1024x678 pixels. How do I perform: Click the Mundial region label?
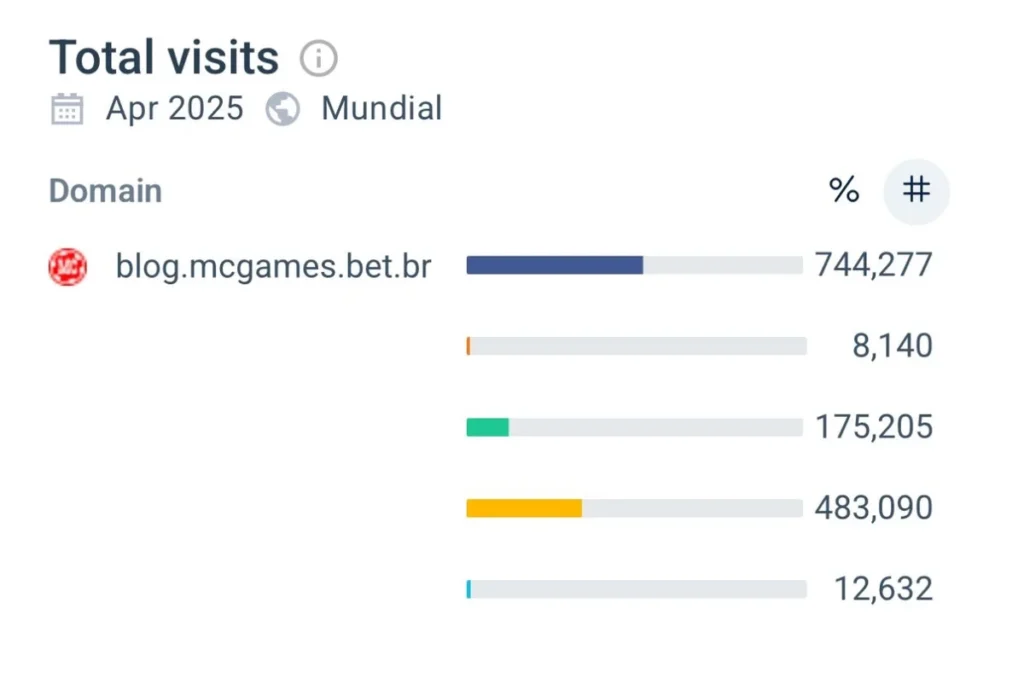(381, 108)
